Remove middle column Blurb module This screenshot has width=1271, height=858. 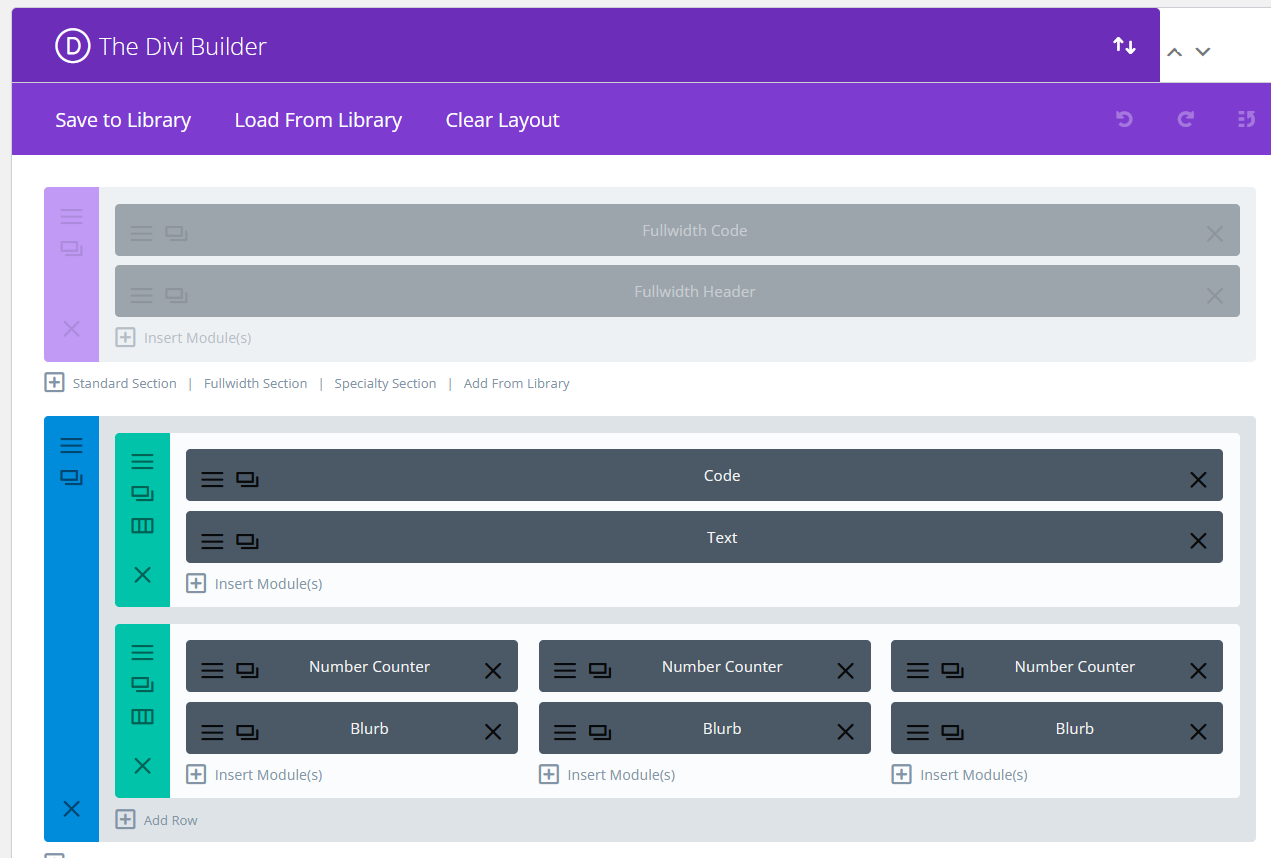coord(846,732)
